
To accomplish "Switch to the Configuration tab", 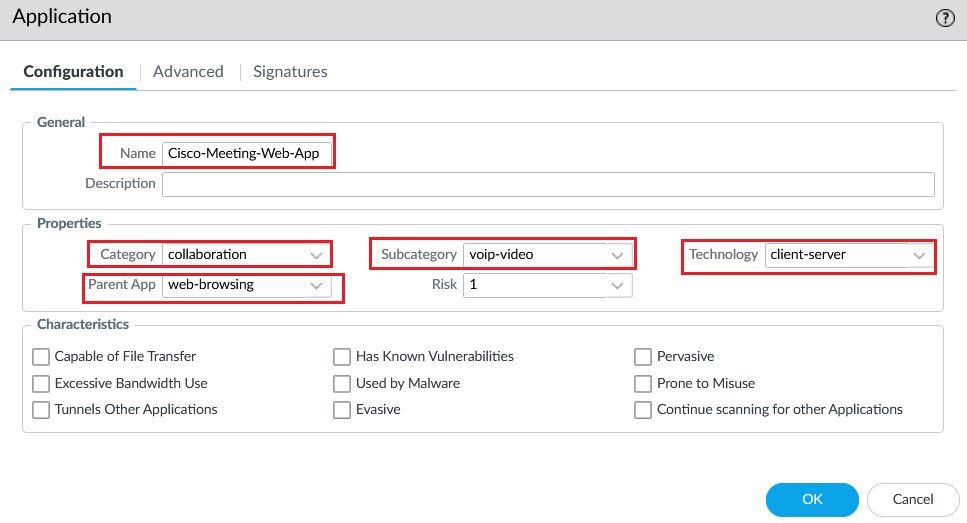I will [x=73, y=72].
